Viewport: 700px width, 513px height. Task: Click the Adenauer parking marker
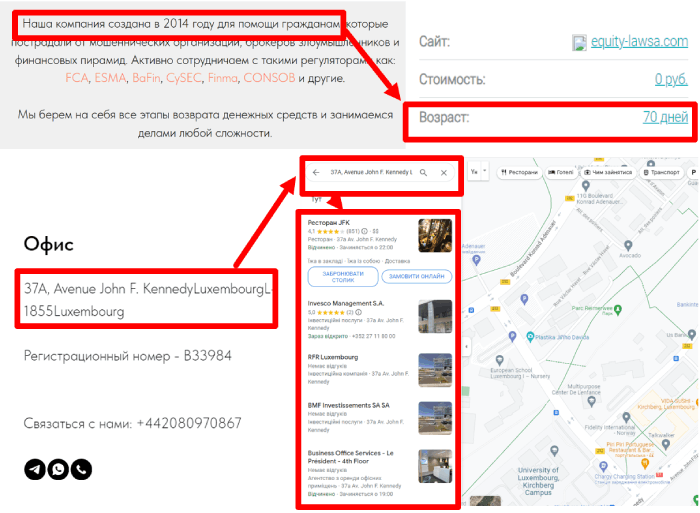(x=476, y=260)
